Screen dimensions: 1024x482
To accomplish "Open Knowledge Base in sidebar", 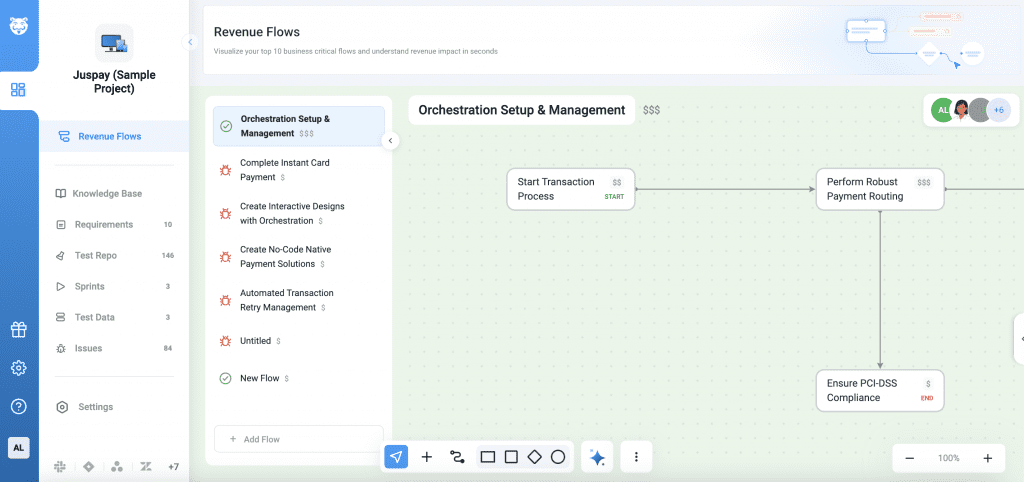I will pyautogui.click(x=109, y=193).
